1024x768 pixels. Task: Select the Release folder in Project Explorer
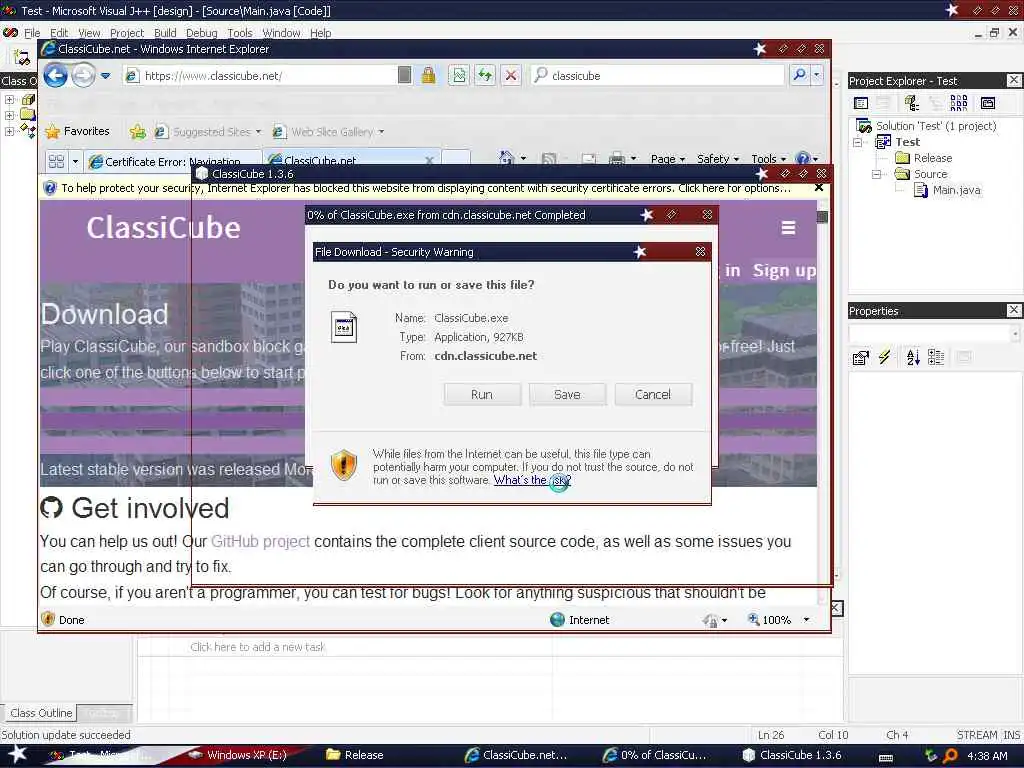924,158
